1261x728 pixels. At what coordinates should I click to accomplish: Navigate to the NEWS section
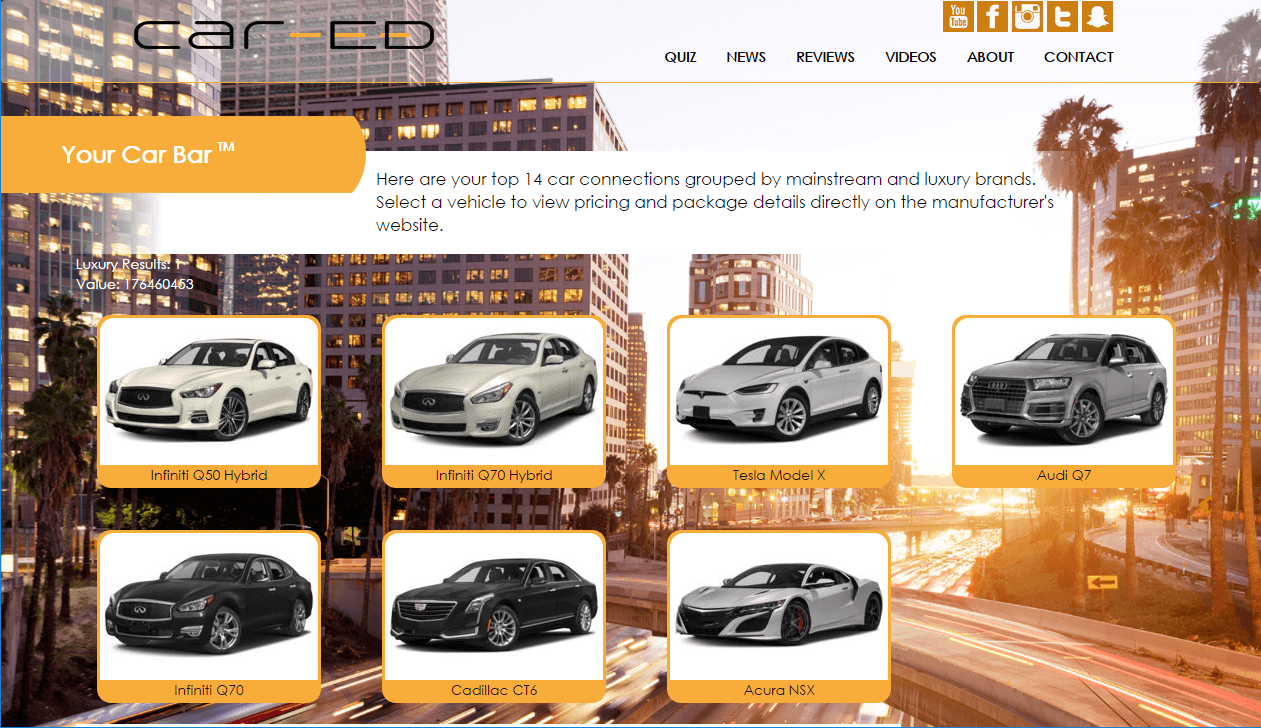coord(746,57)
